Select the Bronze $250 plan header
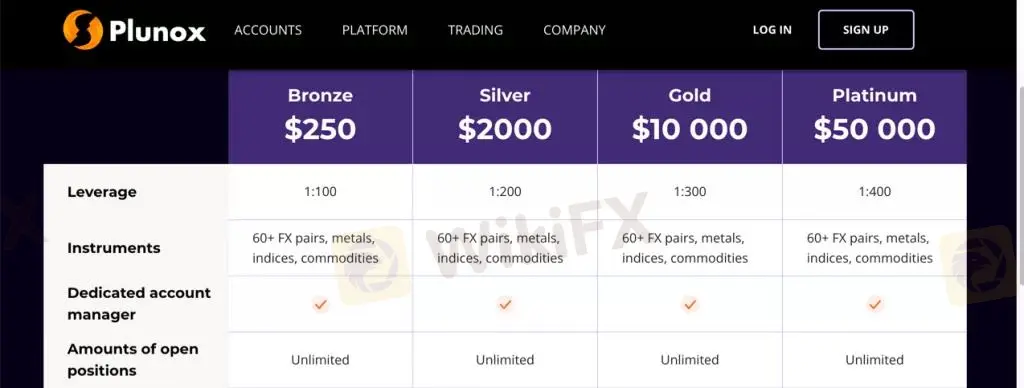 tap(320, 117)
